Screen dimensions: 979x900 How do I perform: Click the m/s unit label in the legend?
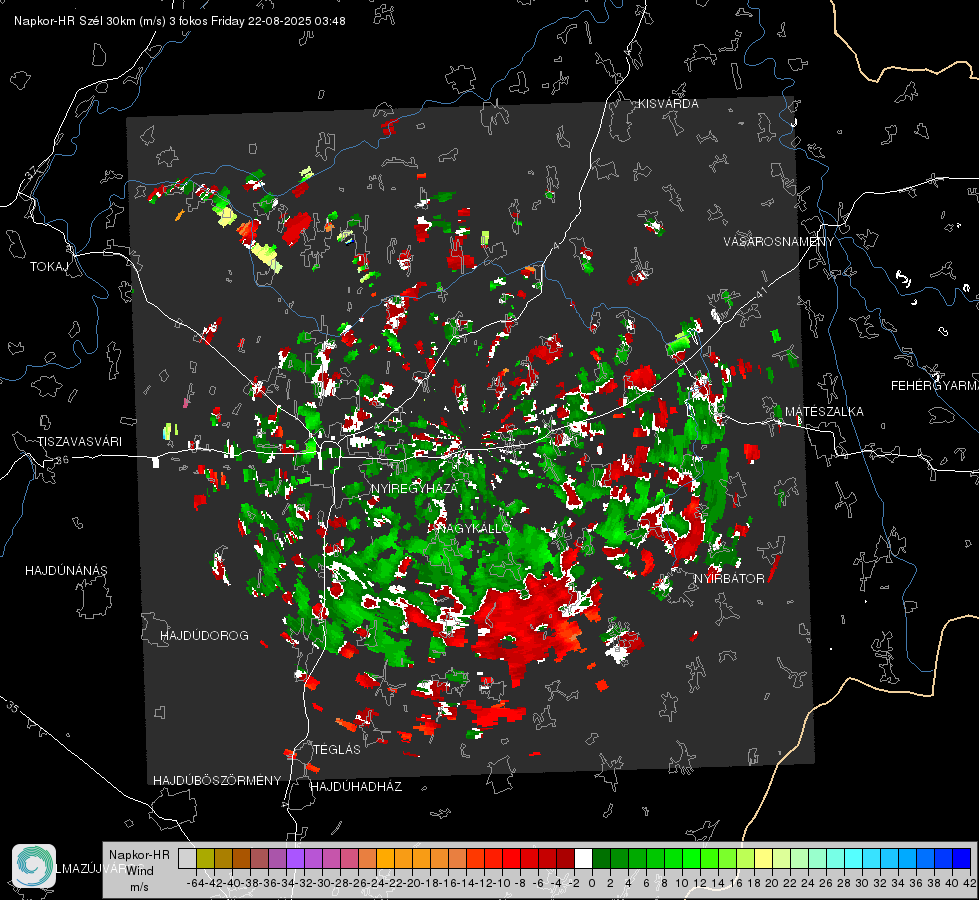pos(139,887)
